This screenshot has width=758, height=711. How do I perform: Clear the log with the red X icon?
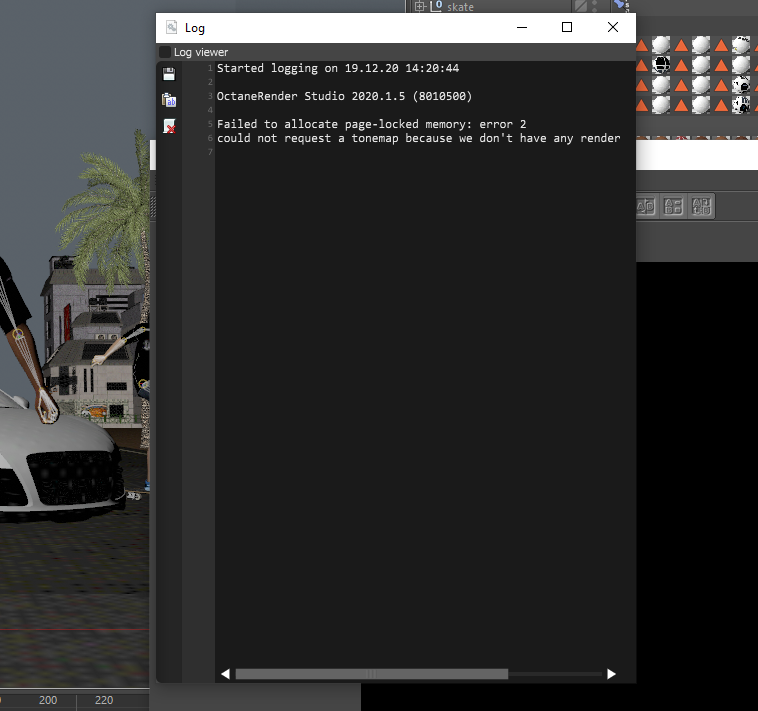pos(169,126)
